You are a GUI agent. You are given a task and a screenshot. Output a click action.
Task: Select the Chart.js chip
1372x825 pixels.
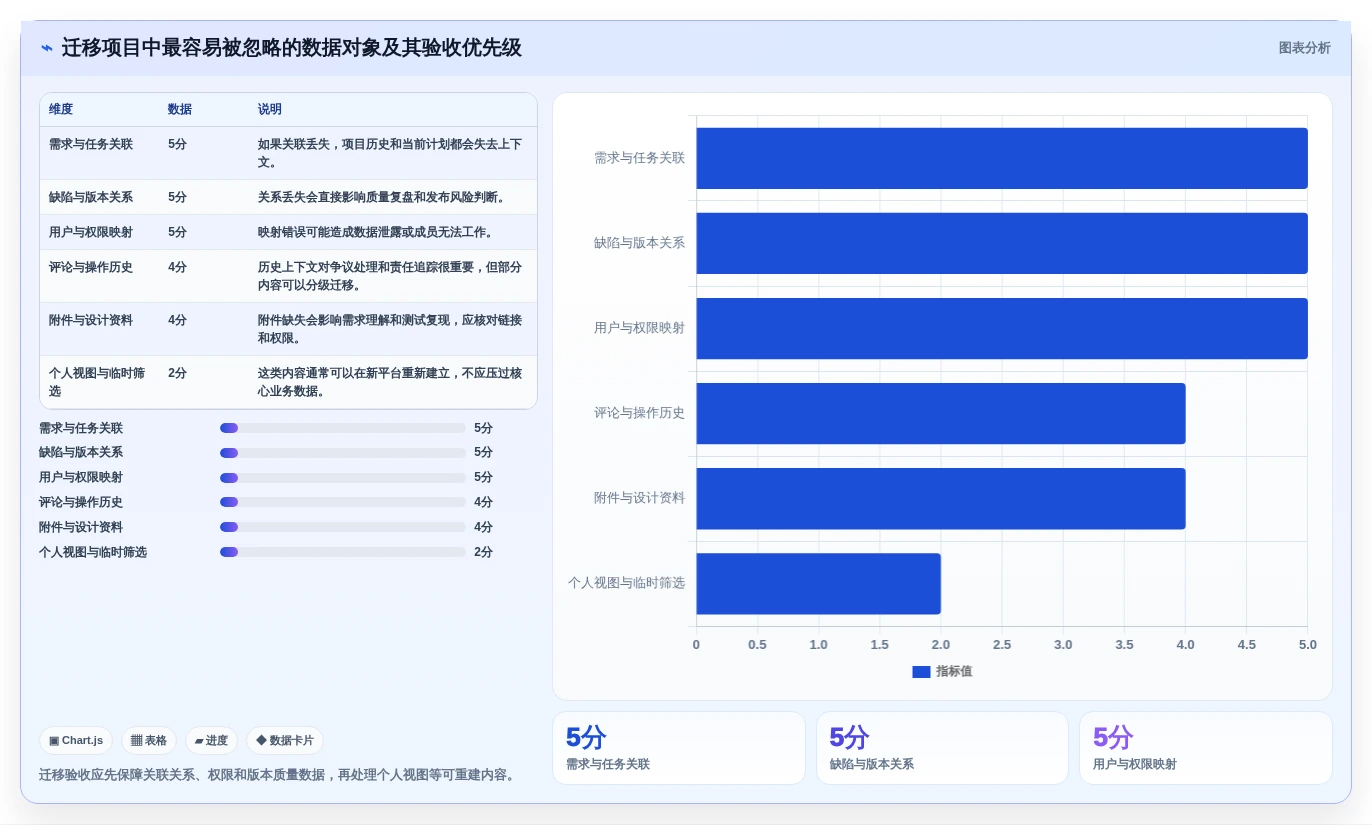(x=76, y=741)
